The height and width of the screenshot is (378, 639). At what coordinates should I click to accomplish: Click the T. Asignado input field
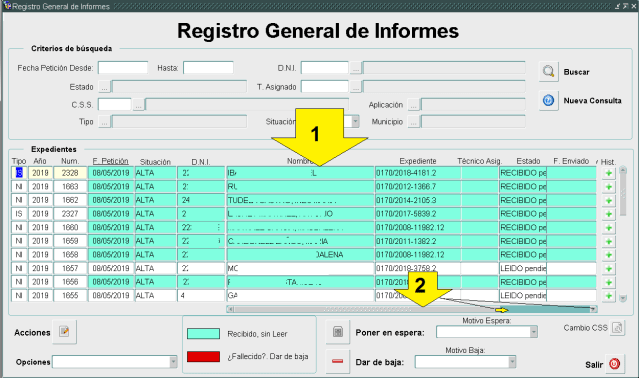pyautogui.click(x=325, y=86)
